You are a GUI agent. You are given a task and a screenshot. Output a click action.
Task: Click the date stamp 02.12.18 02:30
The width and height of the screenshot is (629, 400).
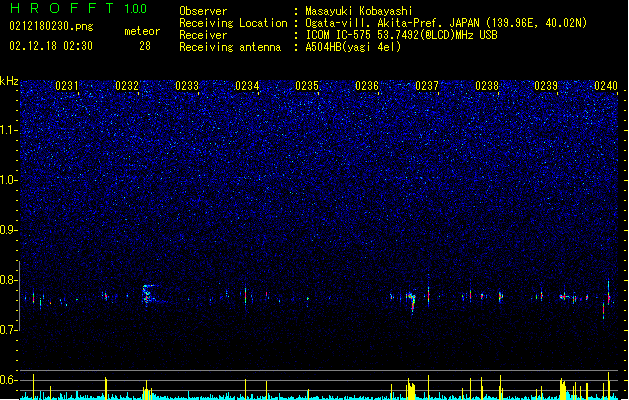[x=51, y=46]
